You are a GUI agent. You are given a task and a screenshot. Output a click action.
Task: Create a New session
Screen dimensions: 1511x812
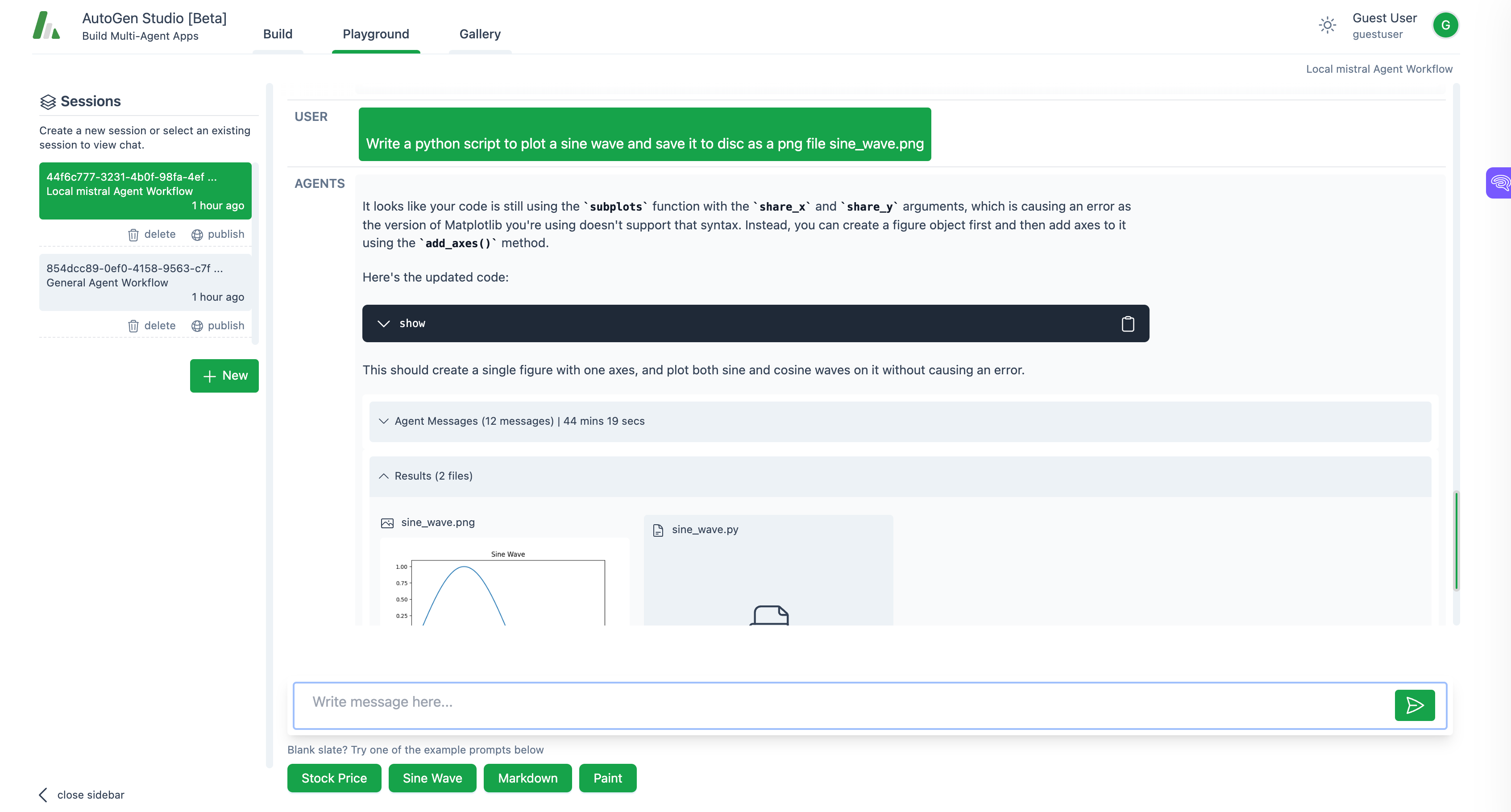pos(224,376)
